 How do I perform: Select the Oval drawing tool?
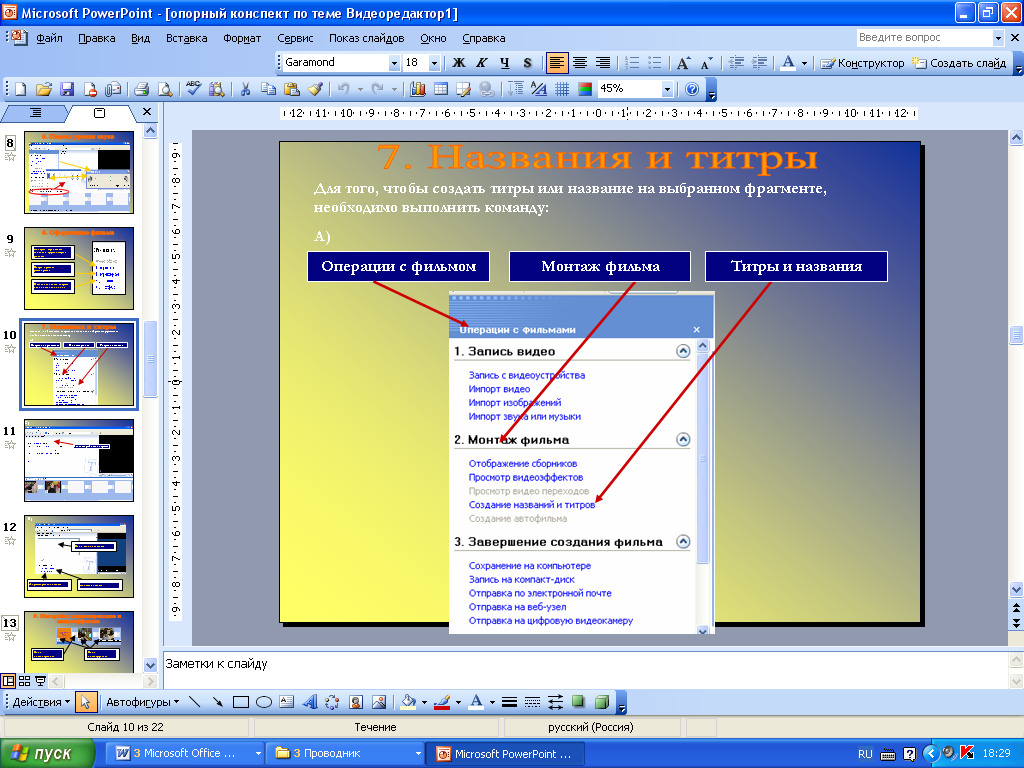coord(264,702)
